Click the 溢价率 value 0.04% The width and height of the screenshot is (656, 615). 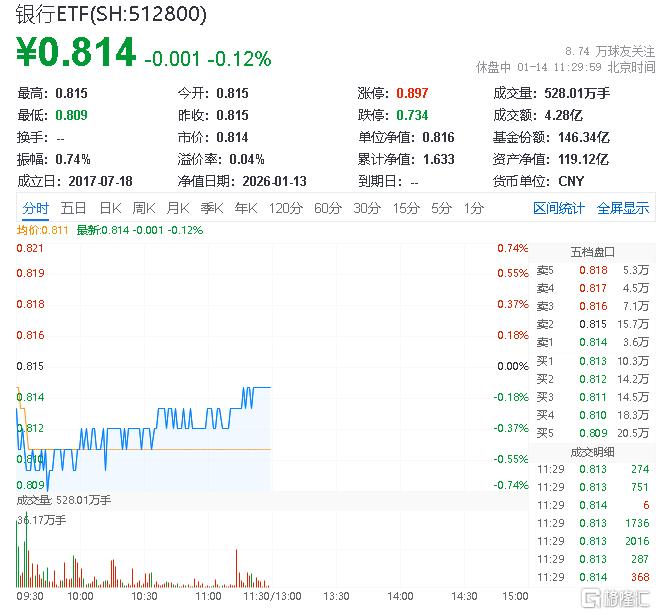click(x=247, y=159)
